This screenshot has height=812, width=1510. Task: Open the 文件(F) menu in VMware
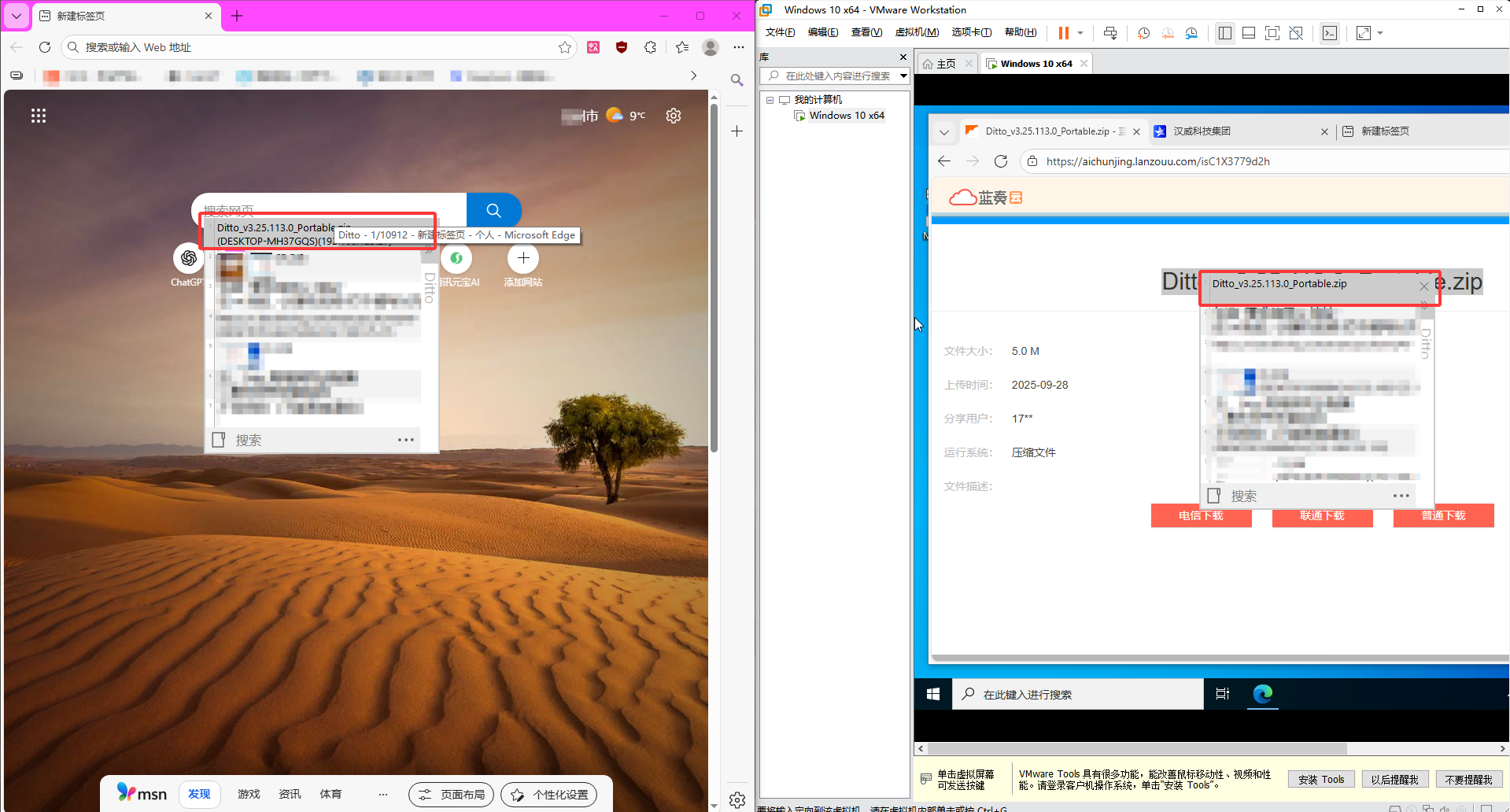(x=780, y=32)
